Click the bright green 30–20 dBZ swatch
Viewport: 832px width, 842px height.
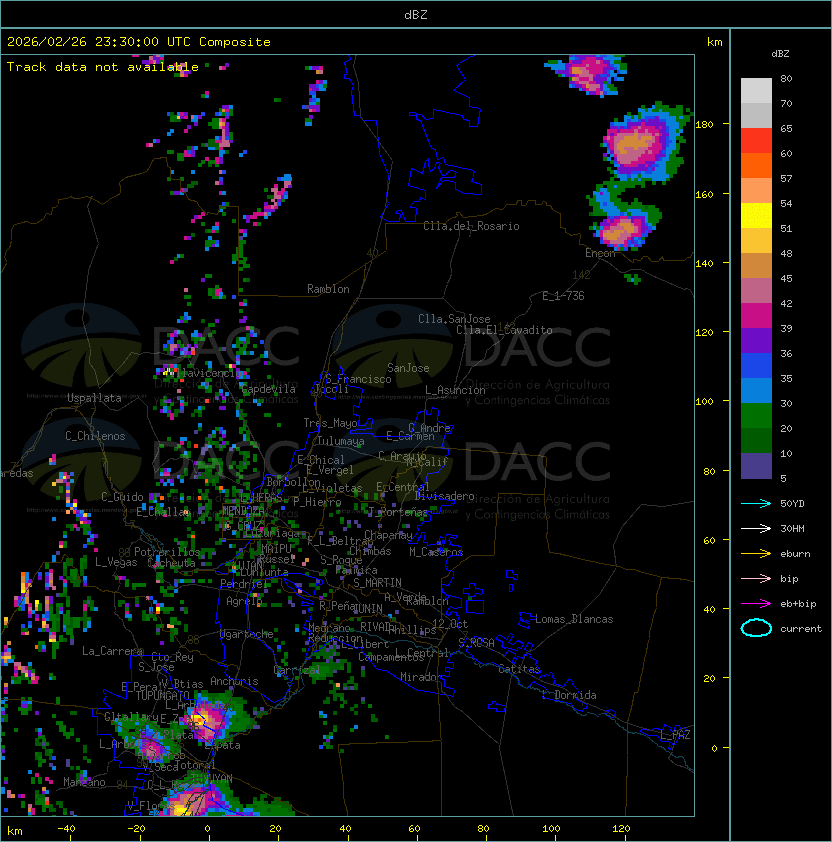[x=756, y=416]
